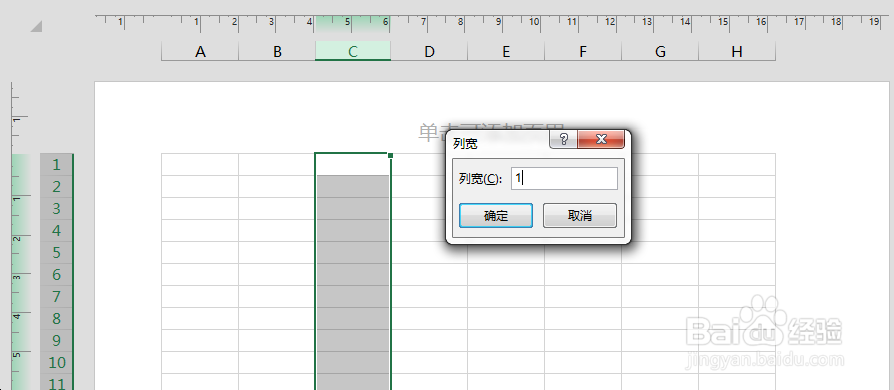This screenshot has height=390, width=894.
Task: Select row 8 header
Action: [x=56, y=318]
